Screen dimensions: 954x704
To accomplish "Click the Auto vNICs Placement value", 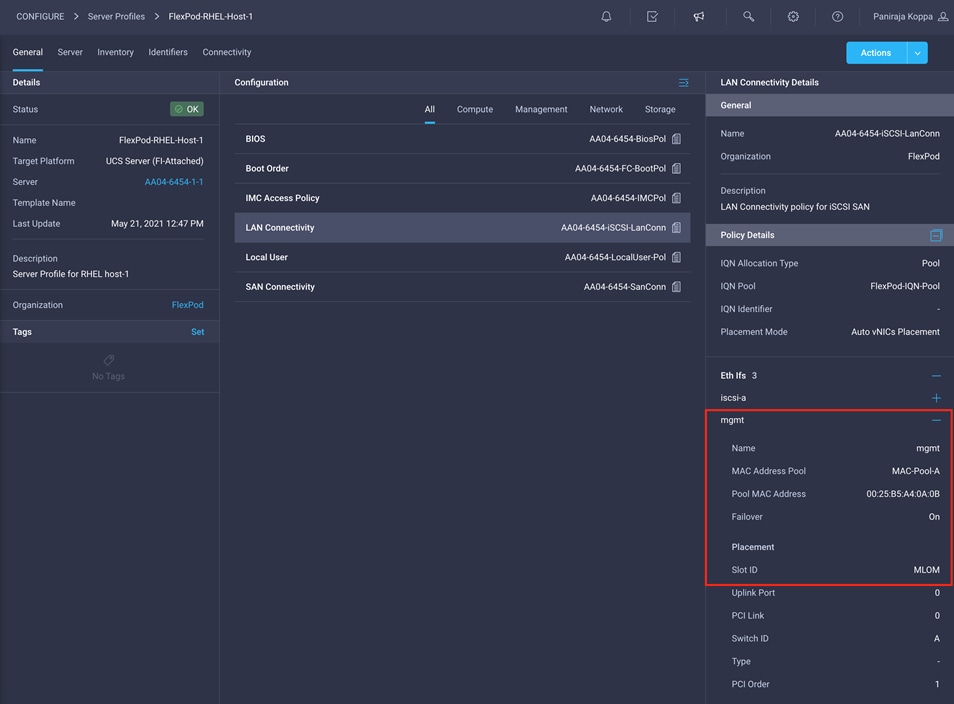I will [x=895, y=332].
